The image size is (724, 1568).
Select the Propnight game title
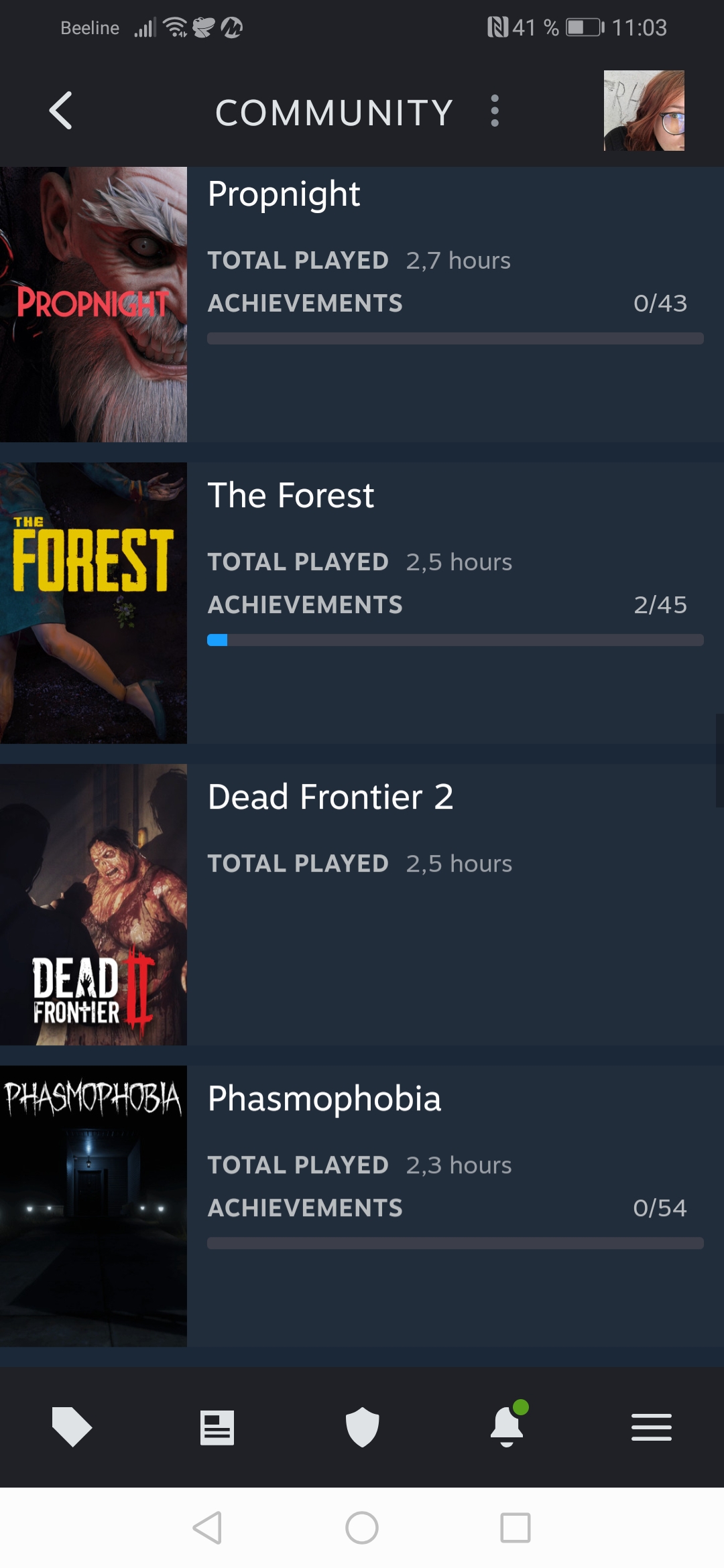284,194
